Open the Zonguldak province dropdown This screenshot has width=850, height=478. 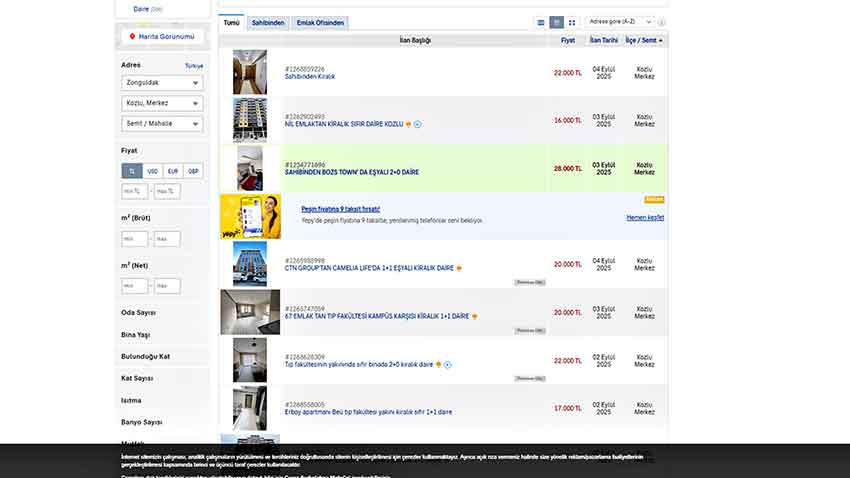(x=162, y=83)
